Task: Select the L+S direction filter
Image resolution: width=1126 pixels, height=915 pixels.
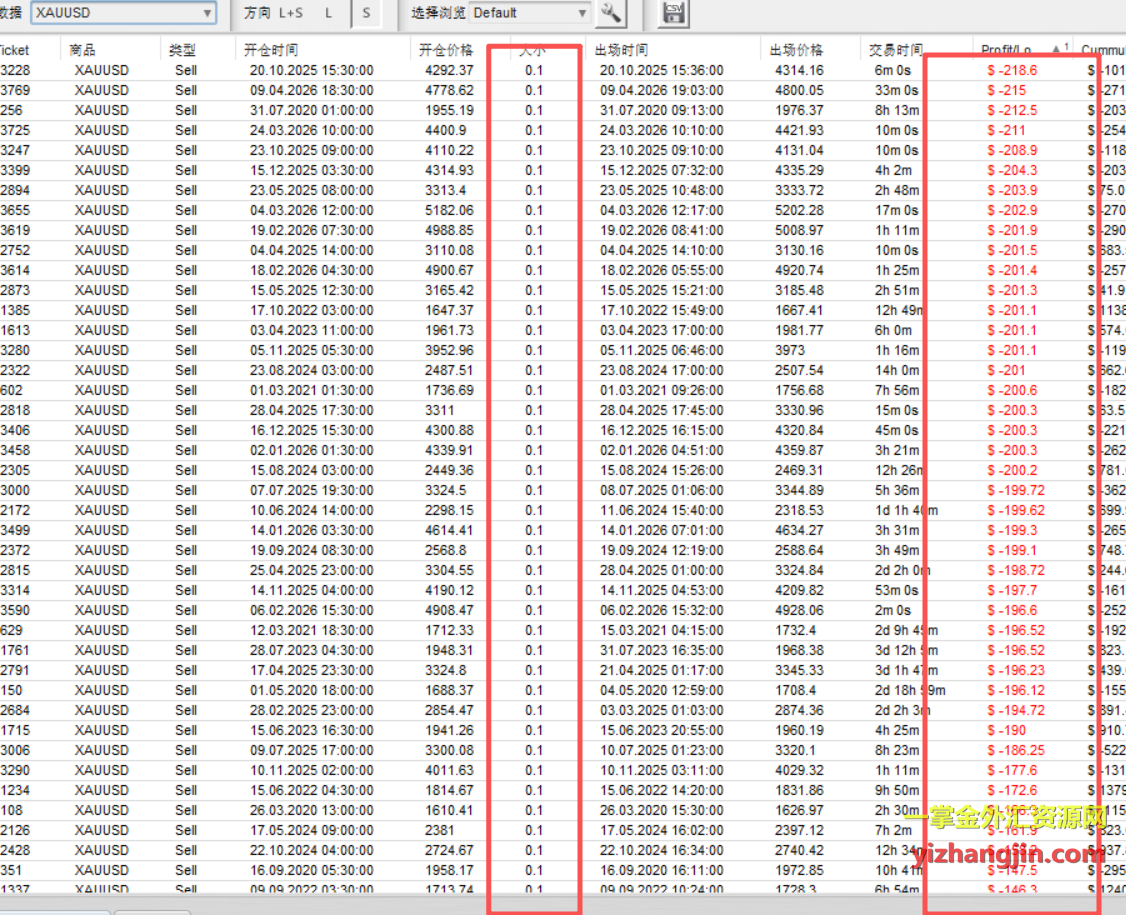Action: tap(290, 13)
